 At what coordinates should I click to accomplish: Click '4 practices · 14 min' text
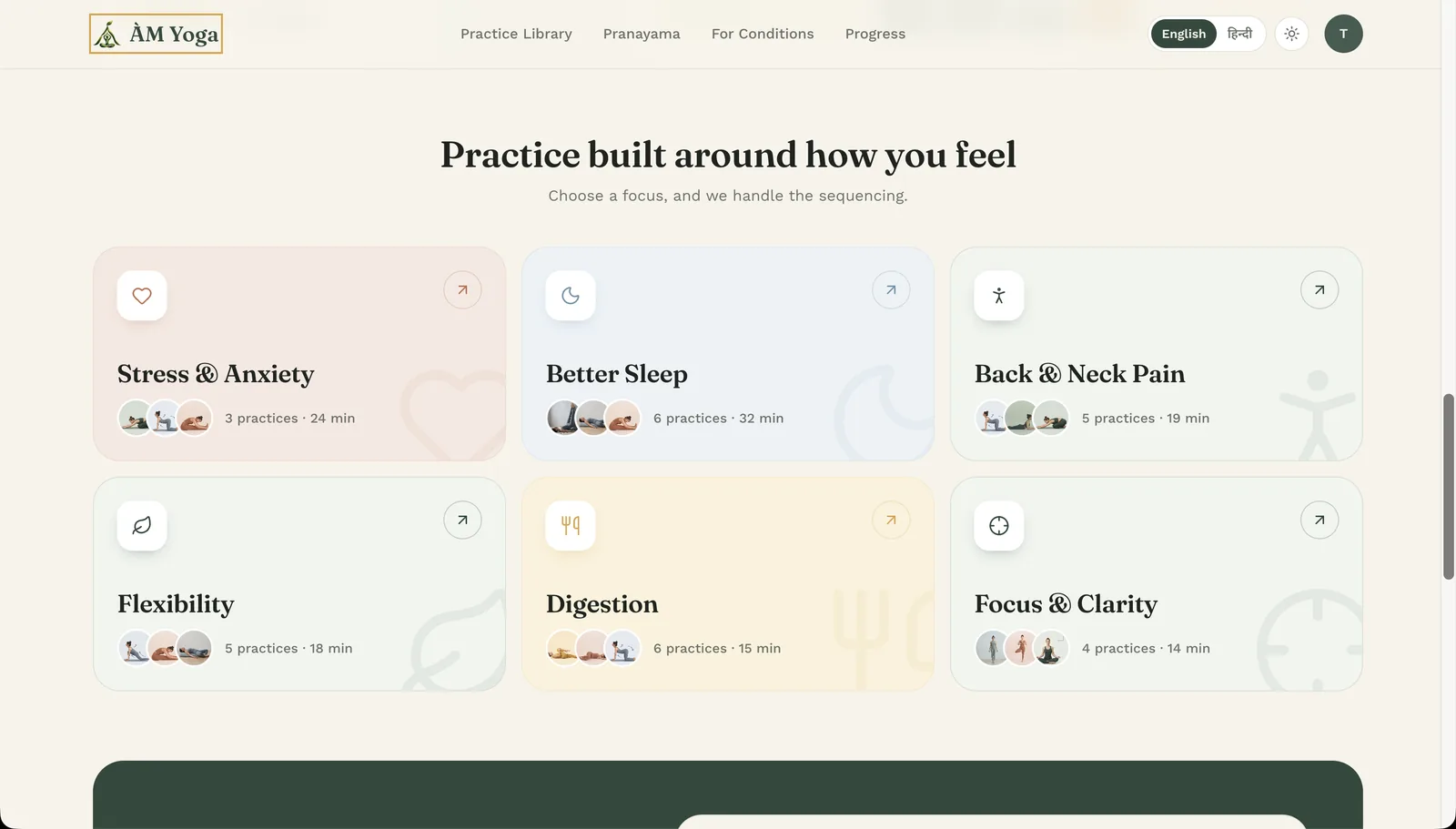pos(1146,649)
